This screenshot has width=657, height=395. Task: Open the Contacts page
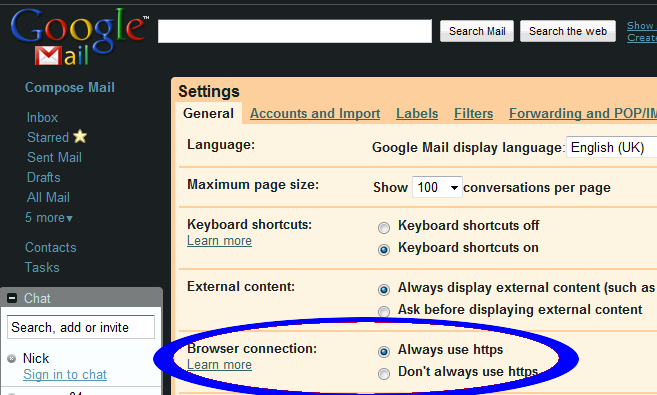[51, 247]
